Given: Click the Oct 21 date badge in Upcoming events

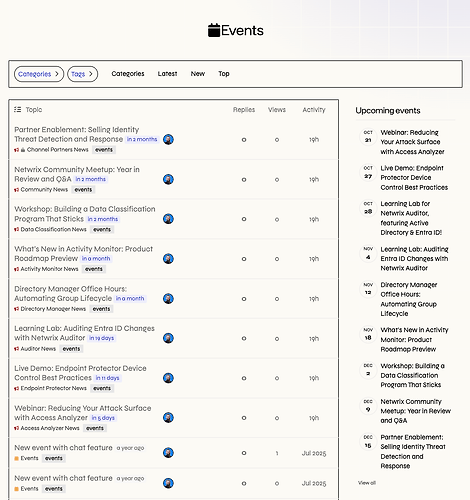Looking at the screenshot, I should click(x=368, y=137).
